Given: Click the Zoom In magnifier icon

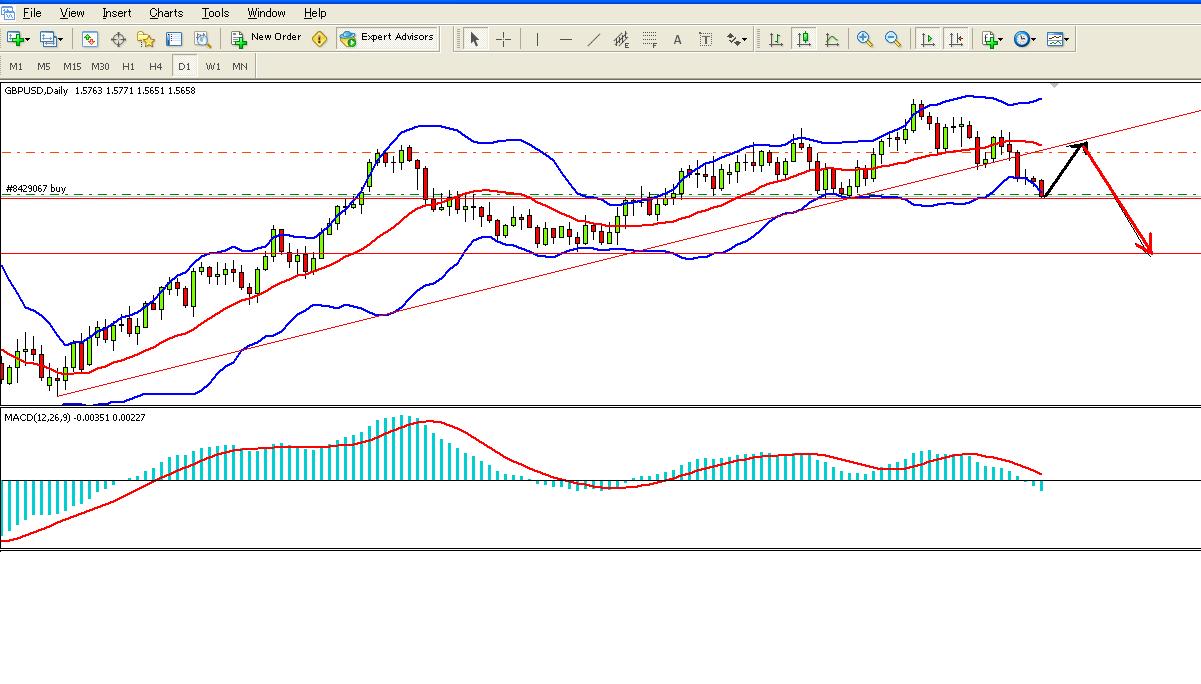Looking at the screenshot, I should point(865,39).
